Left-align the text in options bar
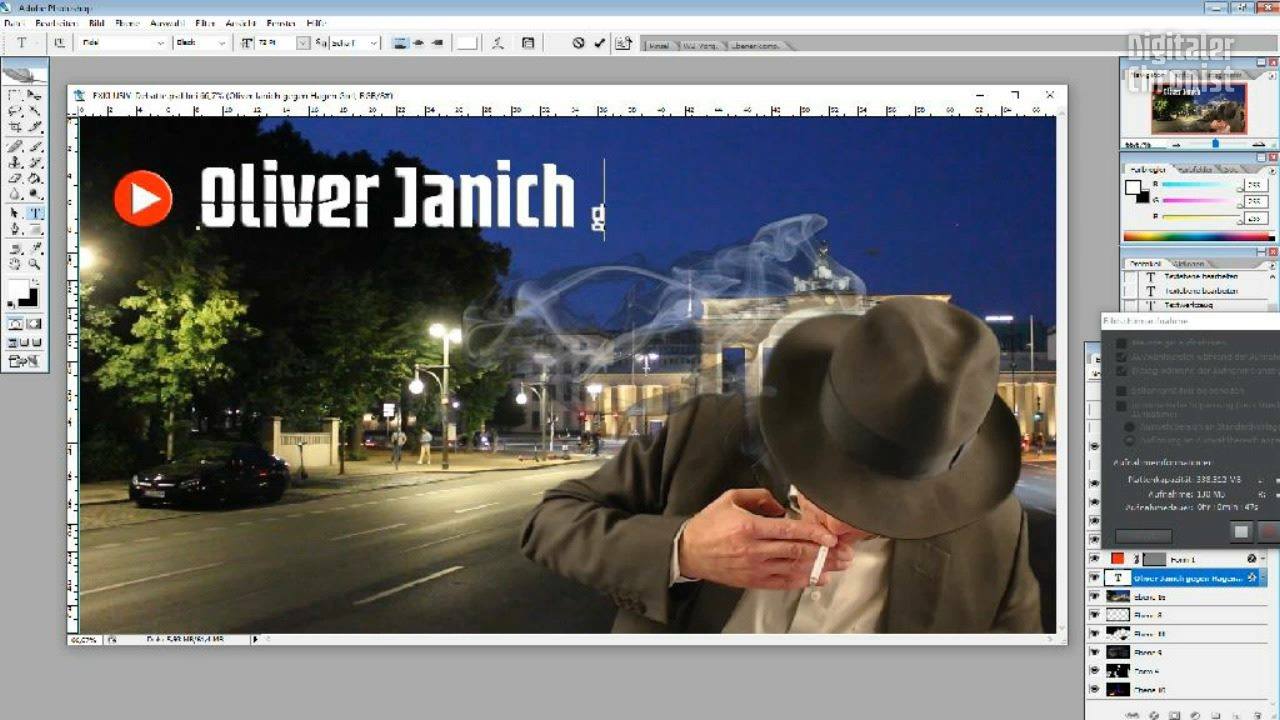The width and height of the screenshot is (1280, 720). pos(400,43)
